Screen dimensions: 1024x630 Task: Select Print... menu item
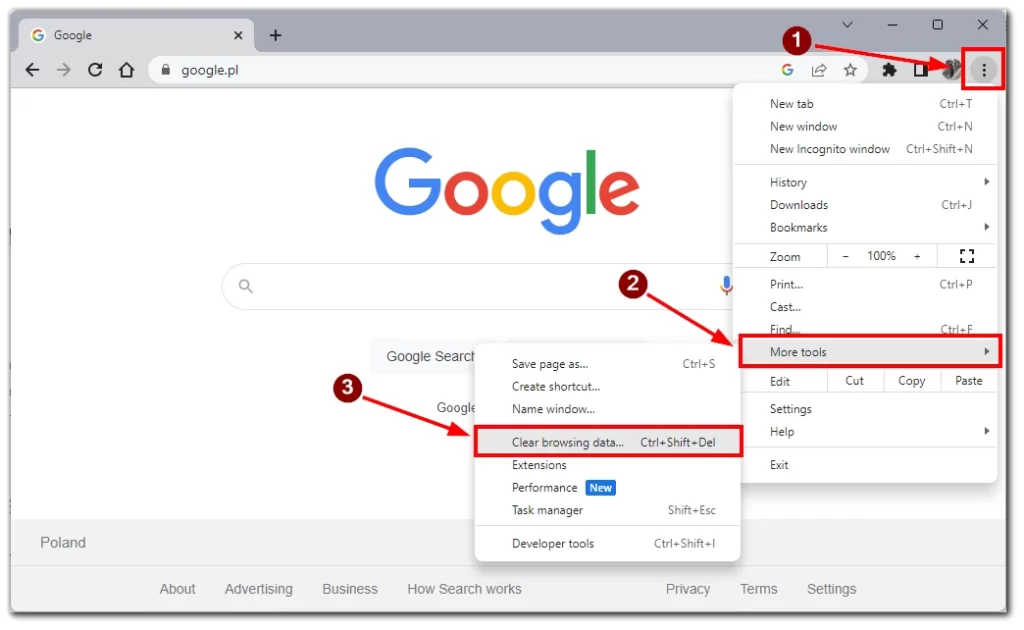pos(865,285)
